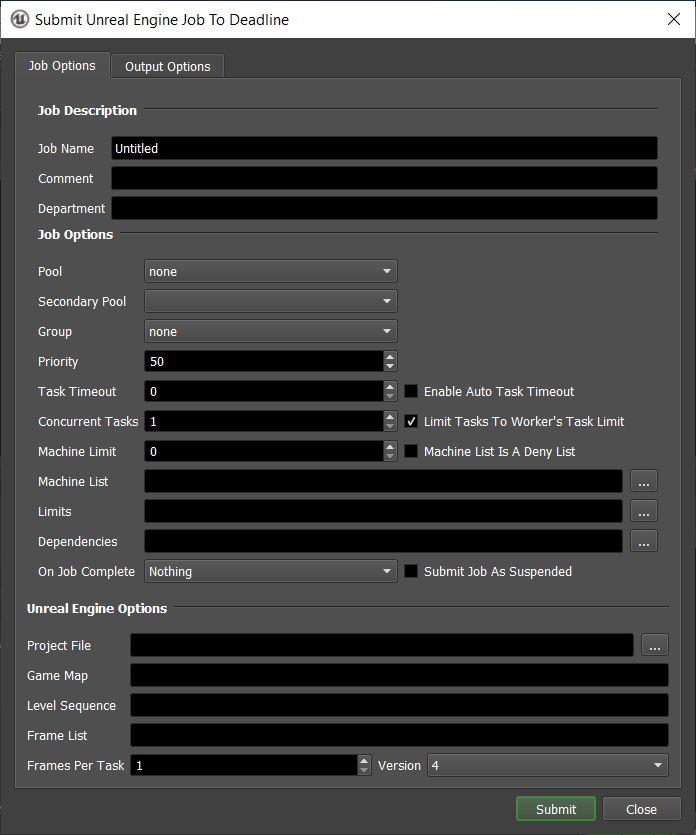Increment Machine Limit with up arrow
This screenshot has width=696, height=835.
coord(390,446)
